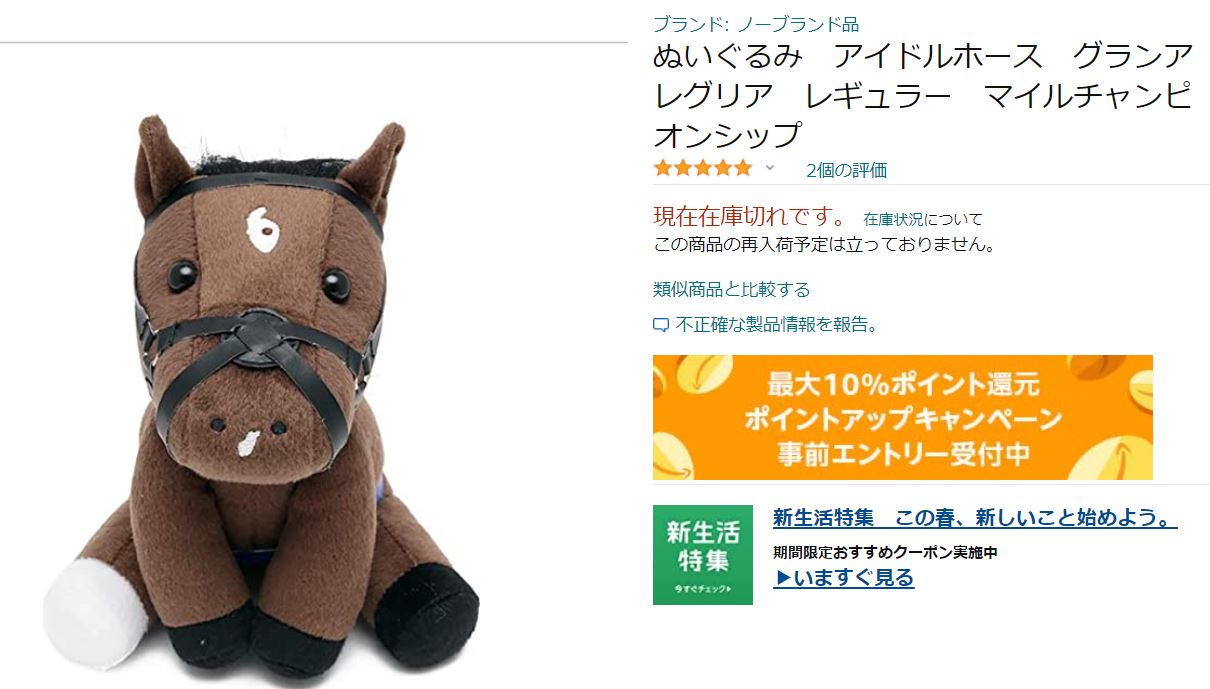Click the speech bubble report icon
This screenshot has height=689, width=1210.
coord(660,325)
